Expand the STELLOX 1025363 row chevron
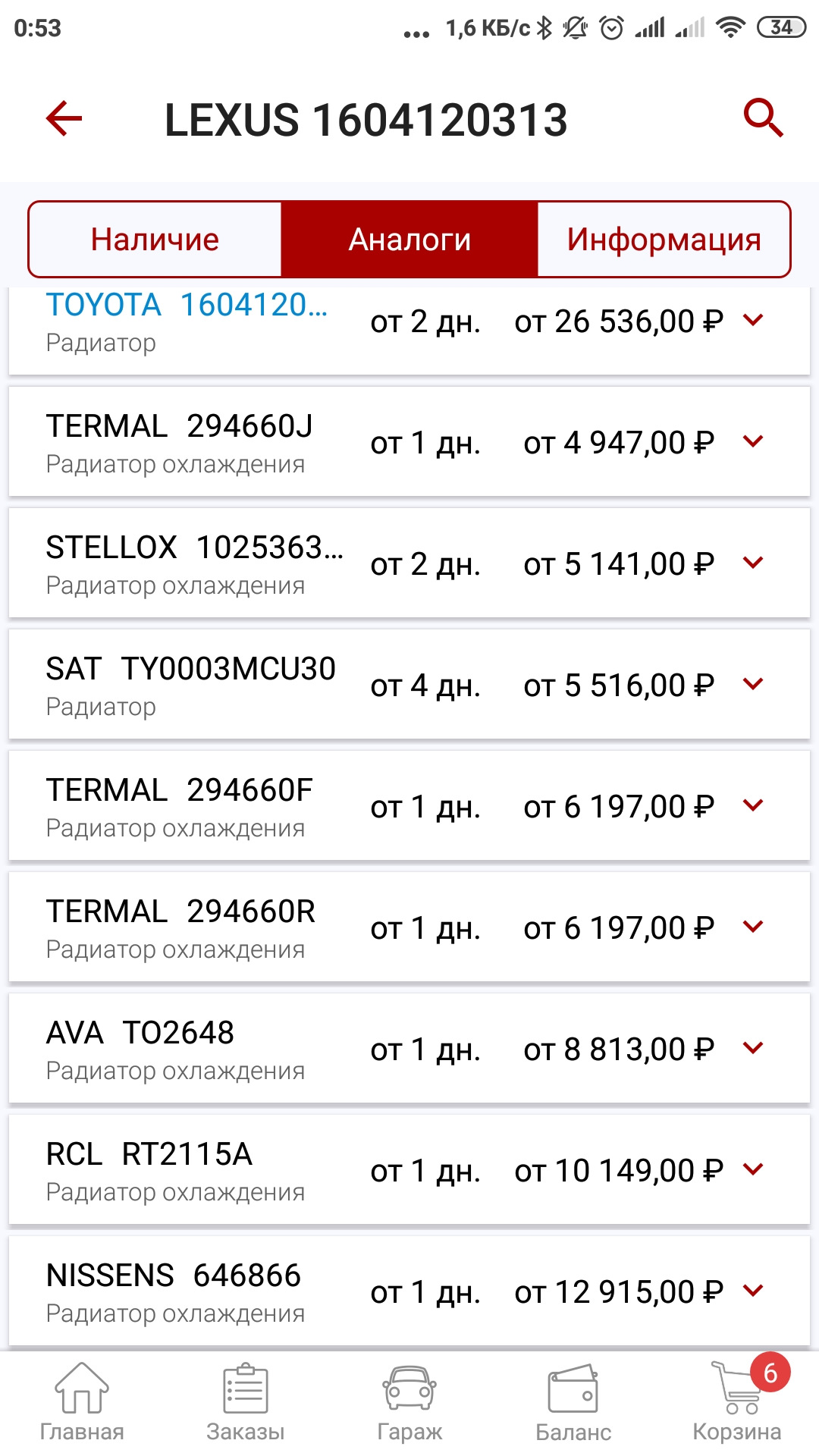The height and width of the screenshot is (1456, 819). pos(753,563)
